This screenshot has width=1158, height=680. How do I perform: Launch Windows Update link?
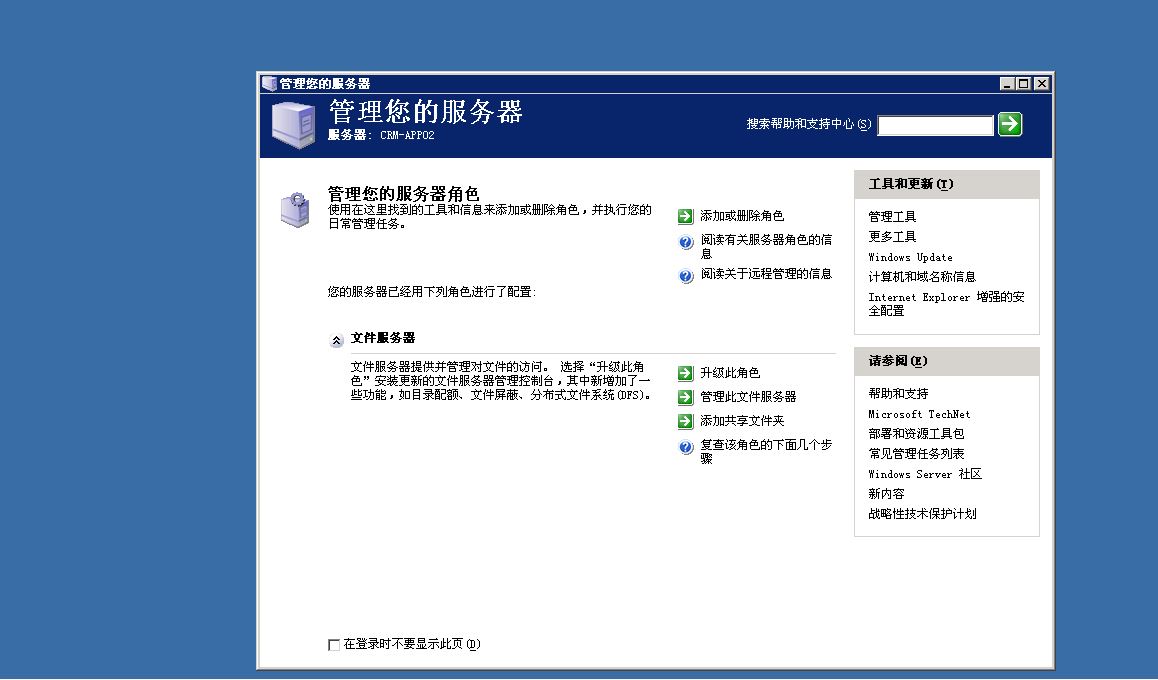(911, 257)
